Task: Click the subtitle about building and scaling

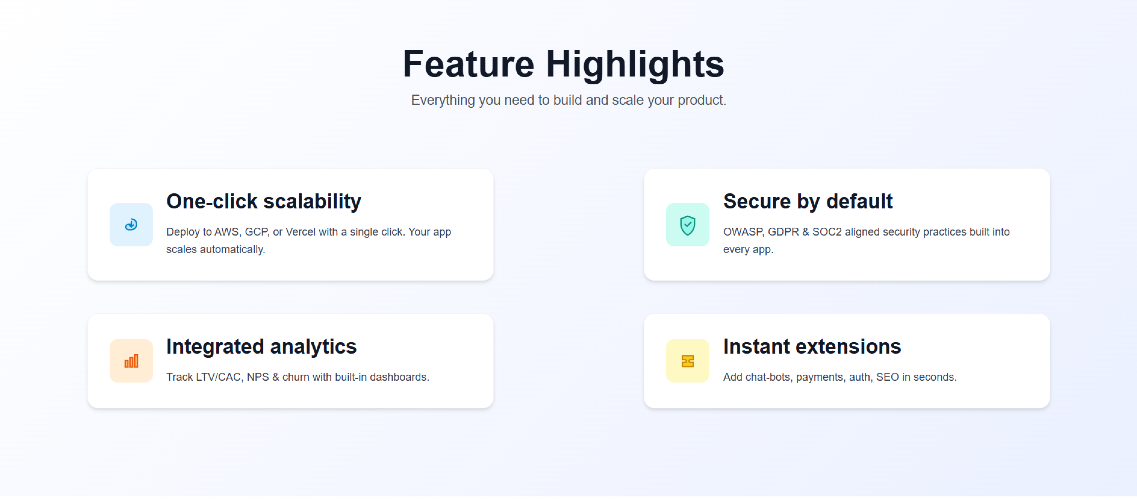Action: pos(568,101)
